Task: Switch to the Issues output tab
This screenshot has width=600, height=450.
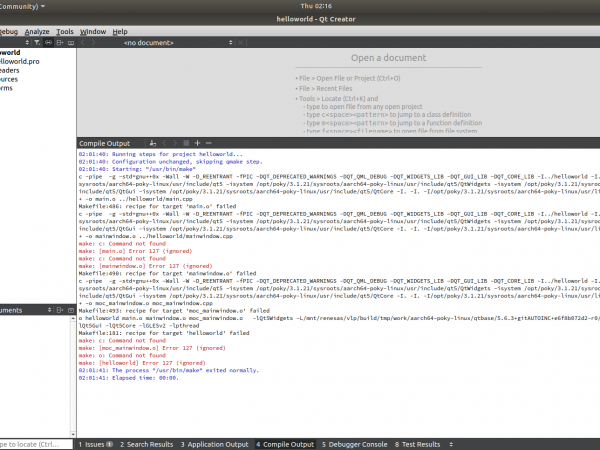Action: (x=94, y=444)
